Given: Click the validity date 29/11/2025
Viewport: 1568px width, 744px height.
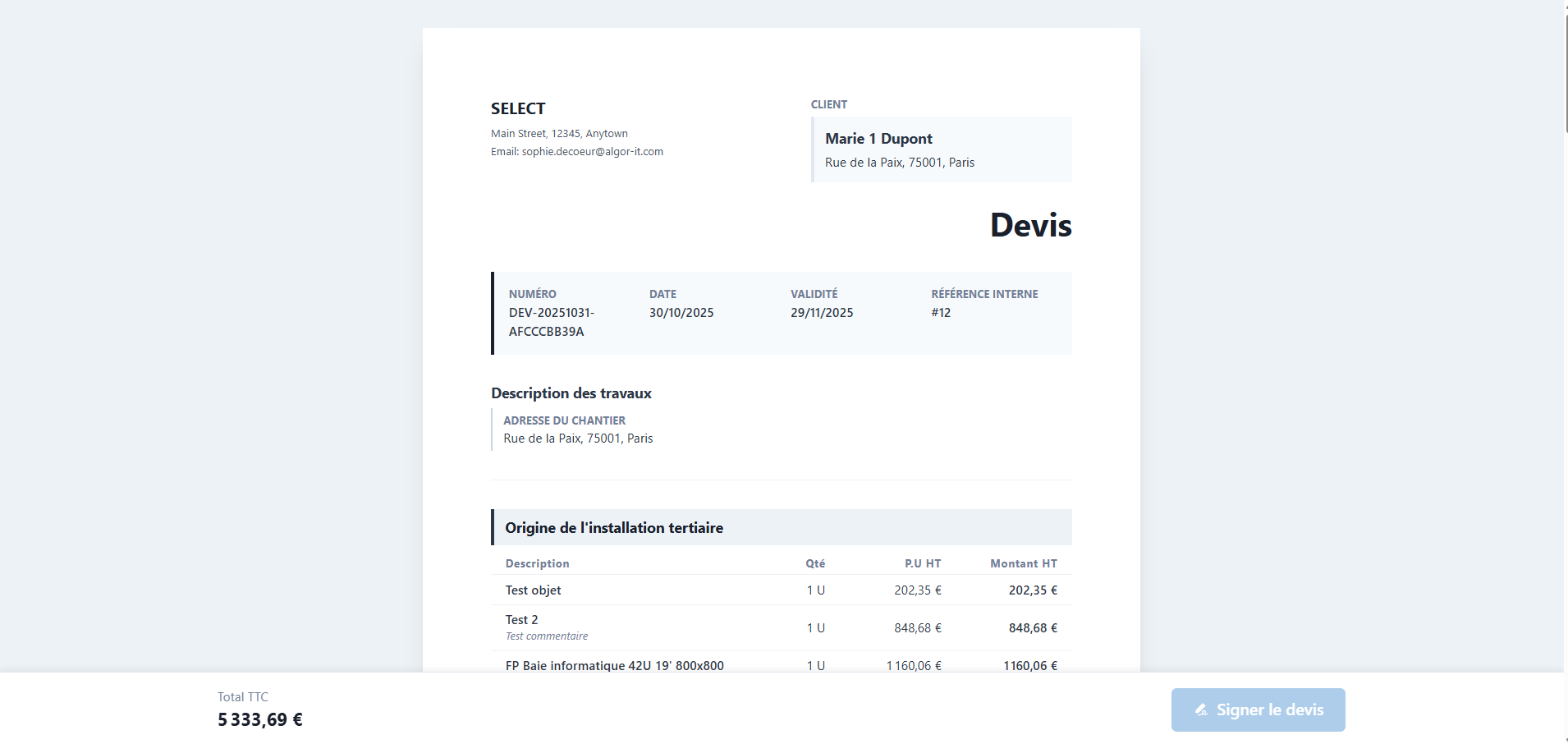Looking at the screenshot, I should point(822,313).
